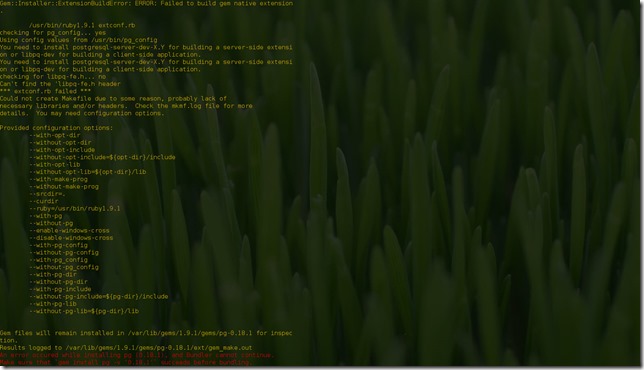The height and width of the screenshot is (370, 644).
Task: Select '--without-pg-lib=${pg-dir}/lib' option
Action: 84,311
